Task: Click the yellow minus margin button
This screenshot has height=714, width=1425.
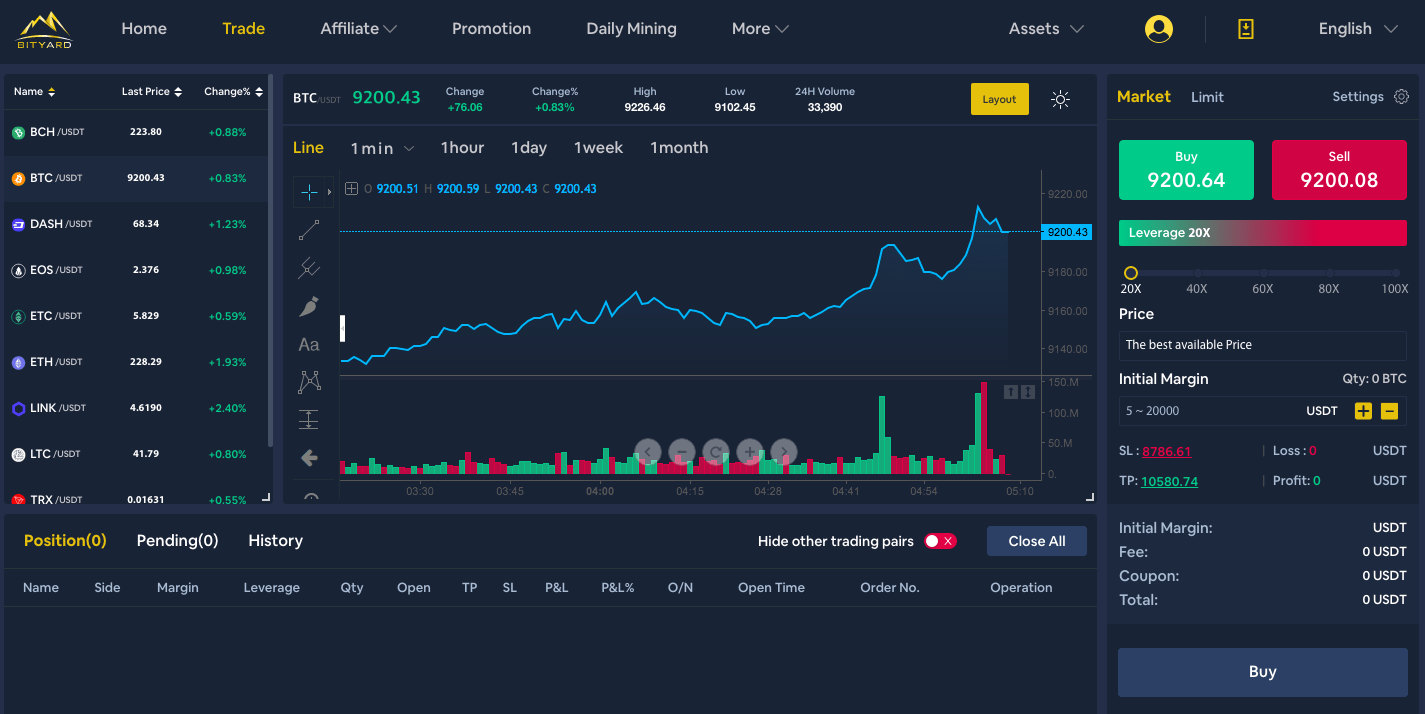Action: point(1389,411)
